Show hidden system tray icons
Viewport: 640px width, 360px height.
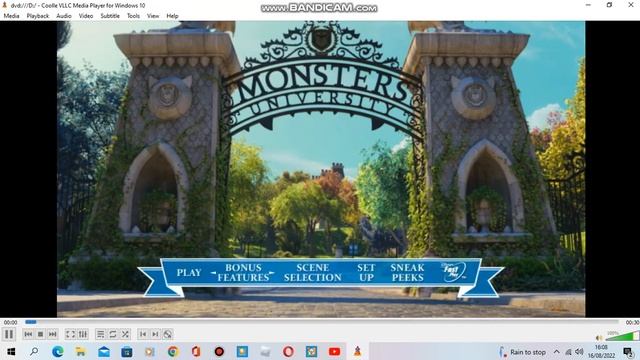pos(556,352)
